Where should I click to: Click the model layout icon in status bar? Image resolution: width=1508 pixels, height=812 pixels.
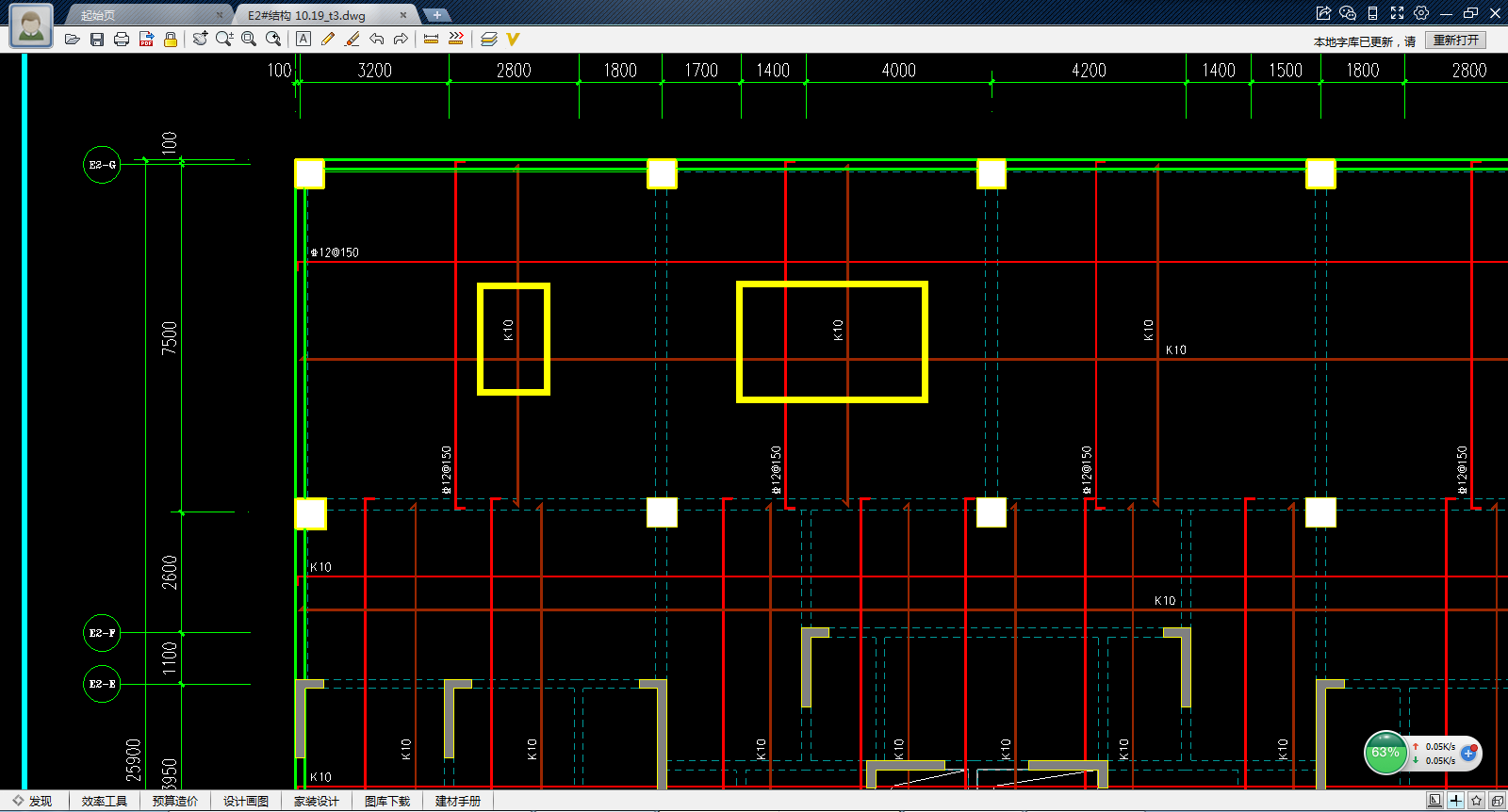(x=1434, y=801)
